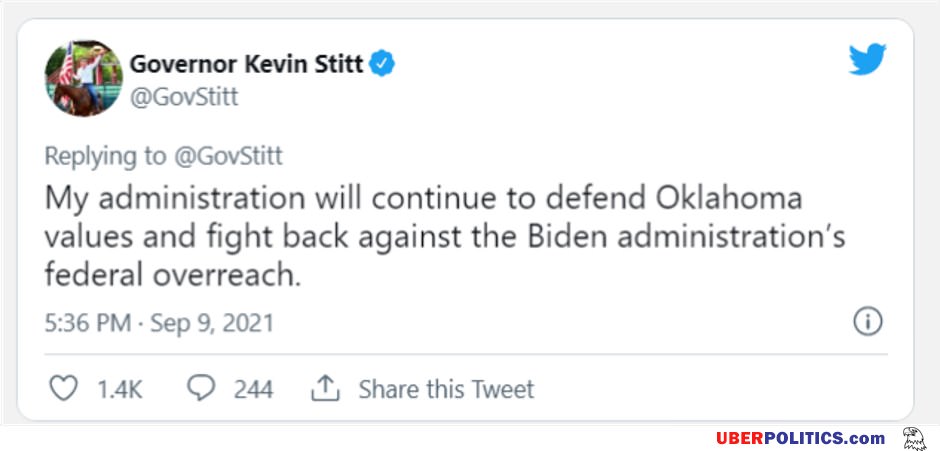Click the eagle icon beside UBERPOLITICS.com

pyautogui.click(x=913, y=438)
